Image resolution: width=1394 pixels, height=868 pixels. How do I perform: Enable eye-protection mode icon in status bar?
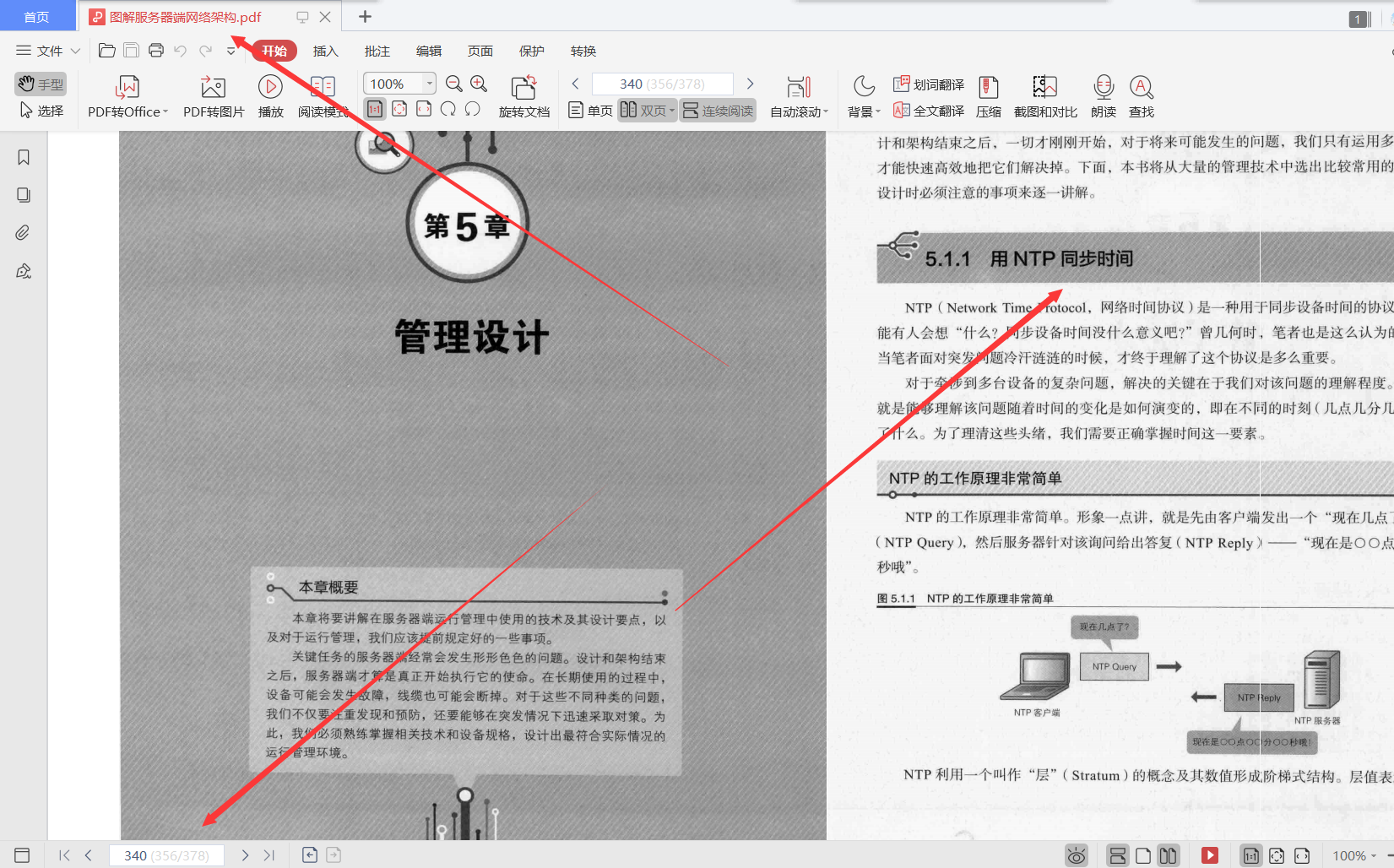coord(1077,855)
